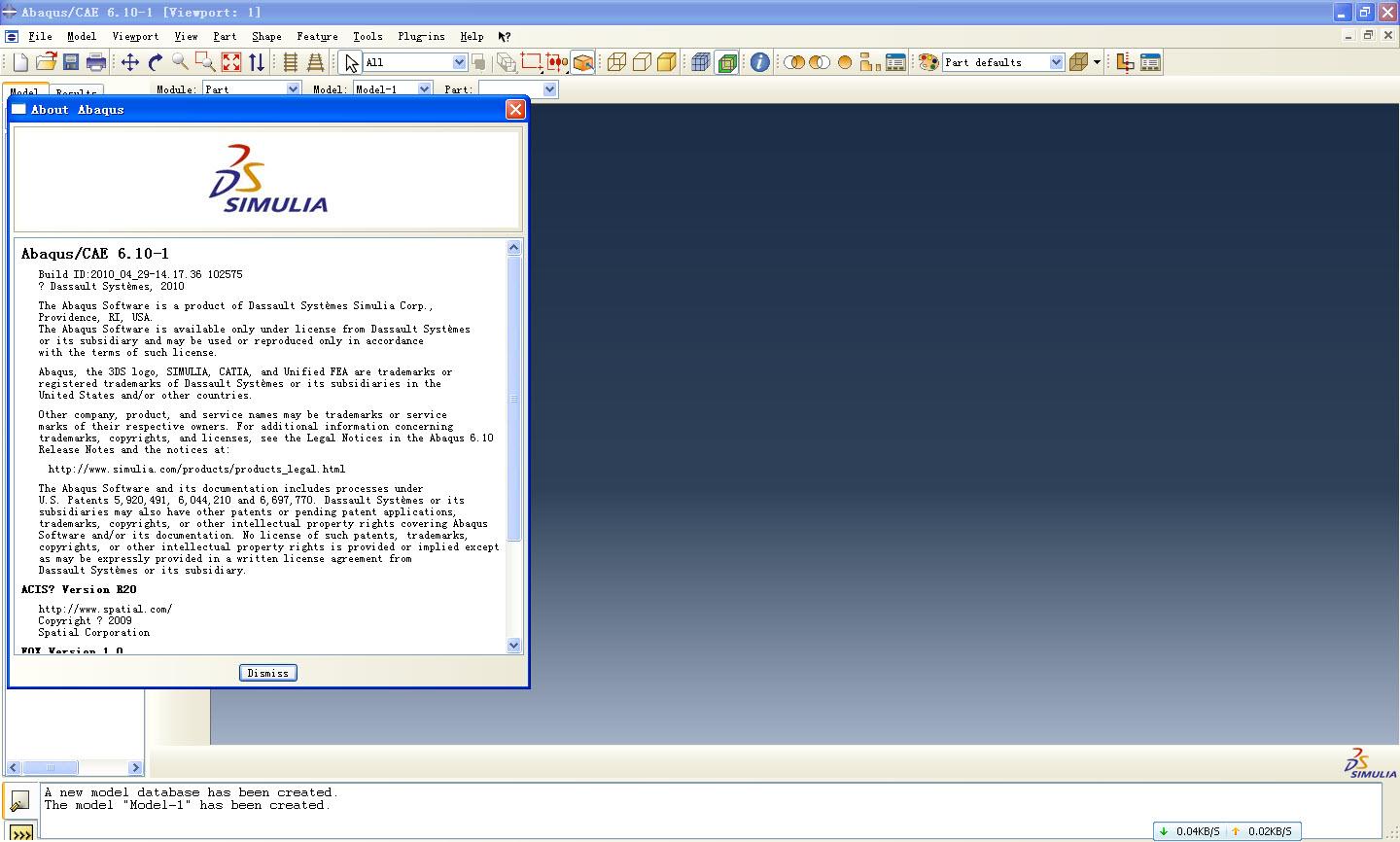Viewport: 1400px width, 842px height.
Task: Enable hidden line render style
Action: (642, 62)
